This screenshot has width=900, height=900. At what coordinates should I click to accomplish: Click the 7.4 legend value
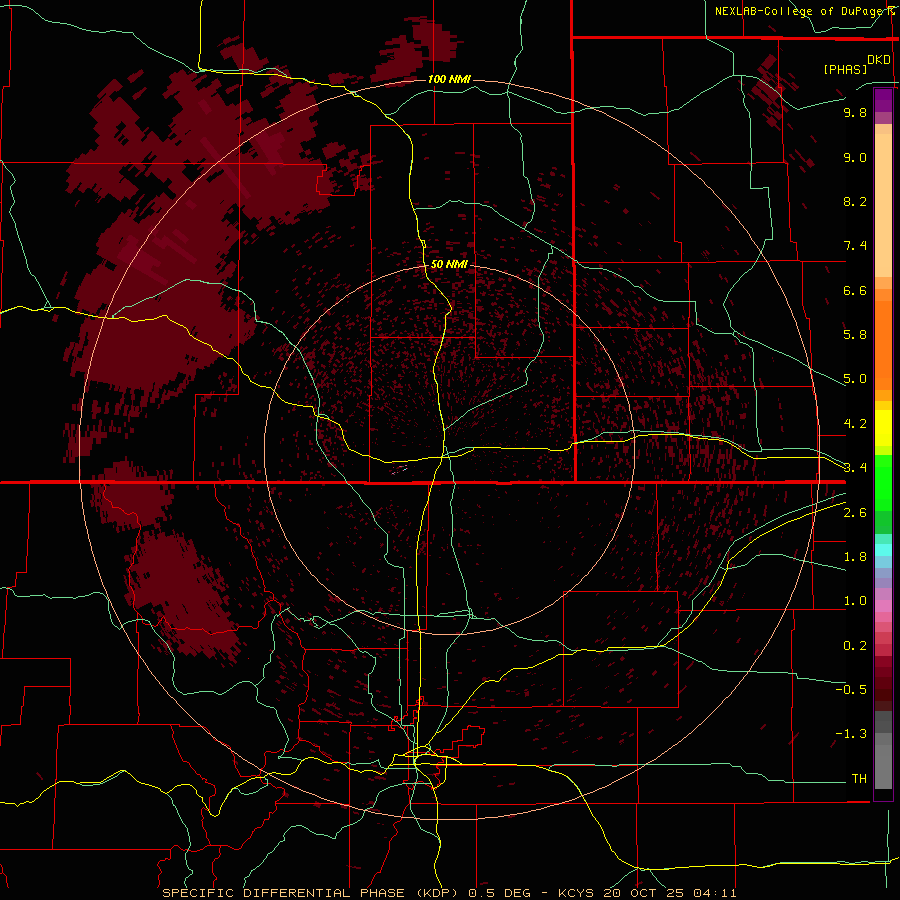click(855, 246)
